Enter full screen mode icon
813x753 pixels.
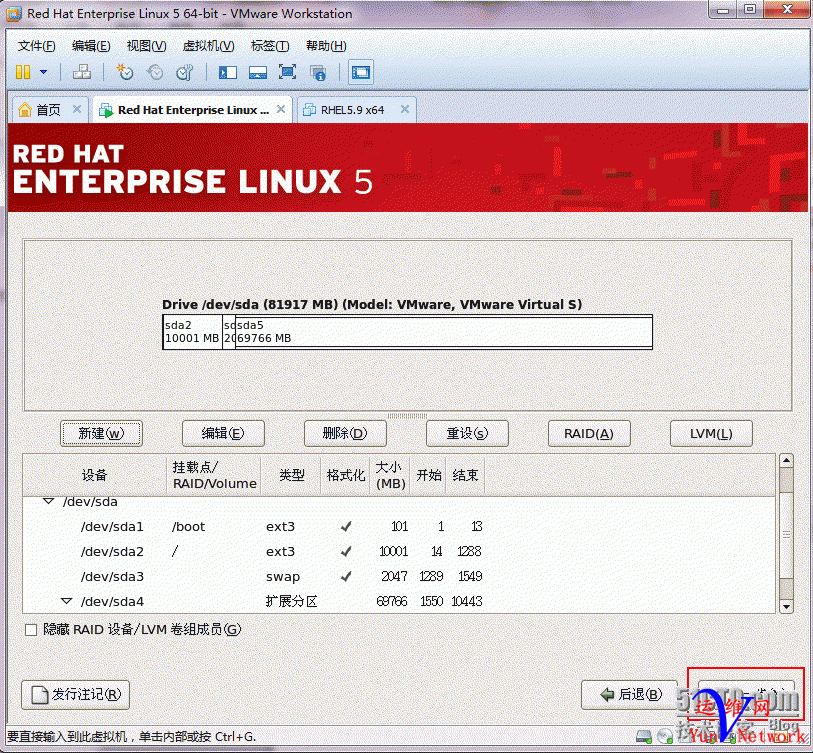point(288,72)
